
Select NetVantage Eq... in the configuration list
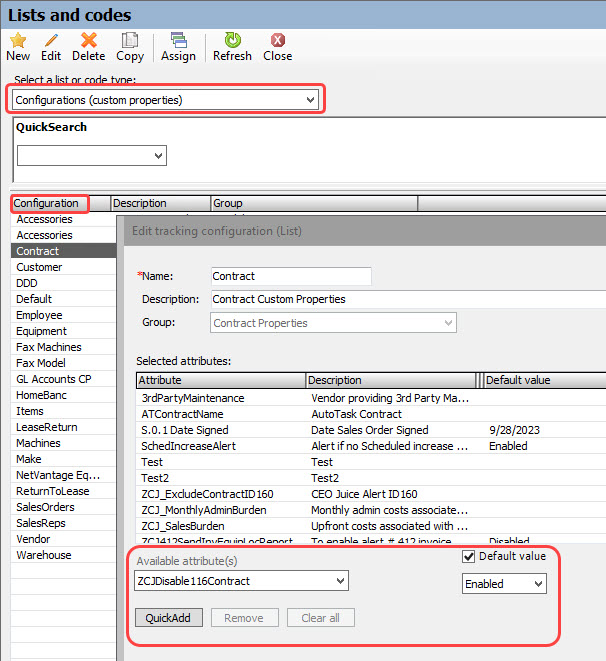point(63,475)
